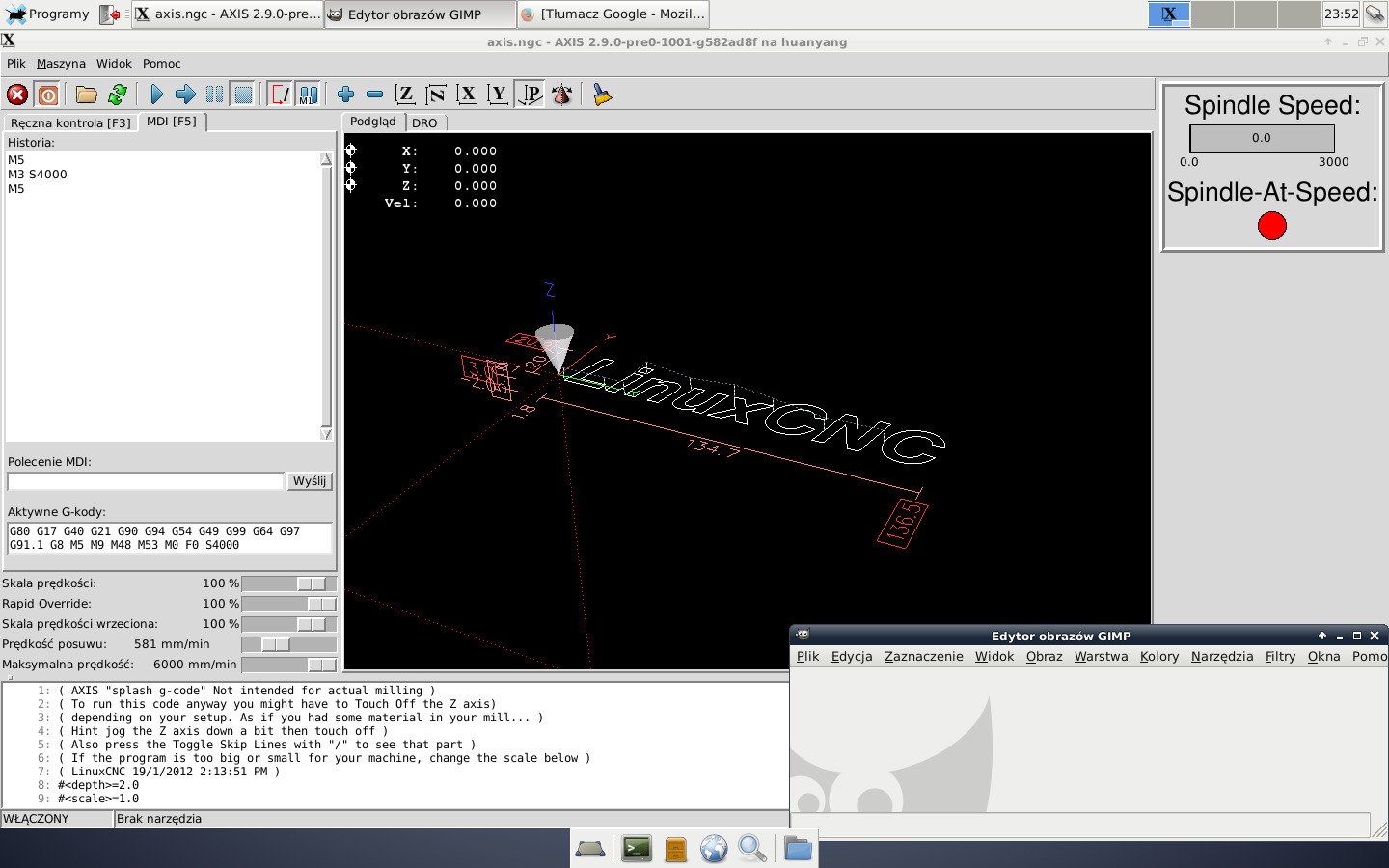Image resolution: width=1389 pixels, height=868 pixels.
Task: Click the Skala prędkości slider
Action: 288,583
